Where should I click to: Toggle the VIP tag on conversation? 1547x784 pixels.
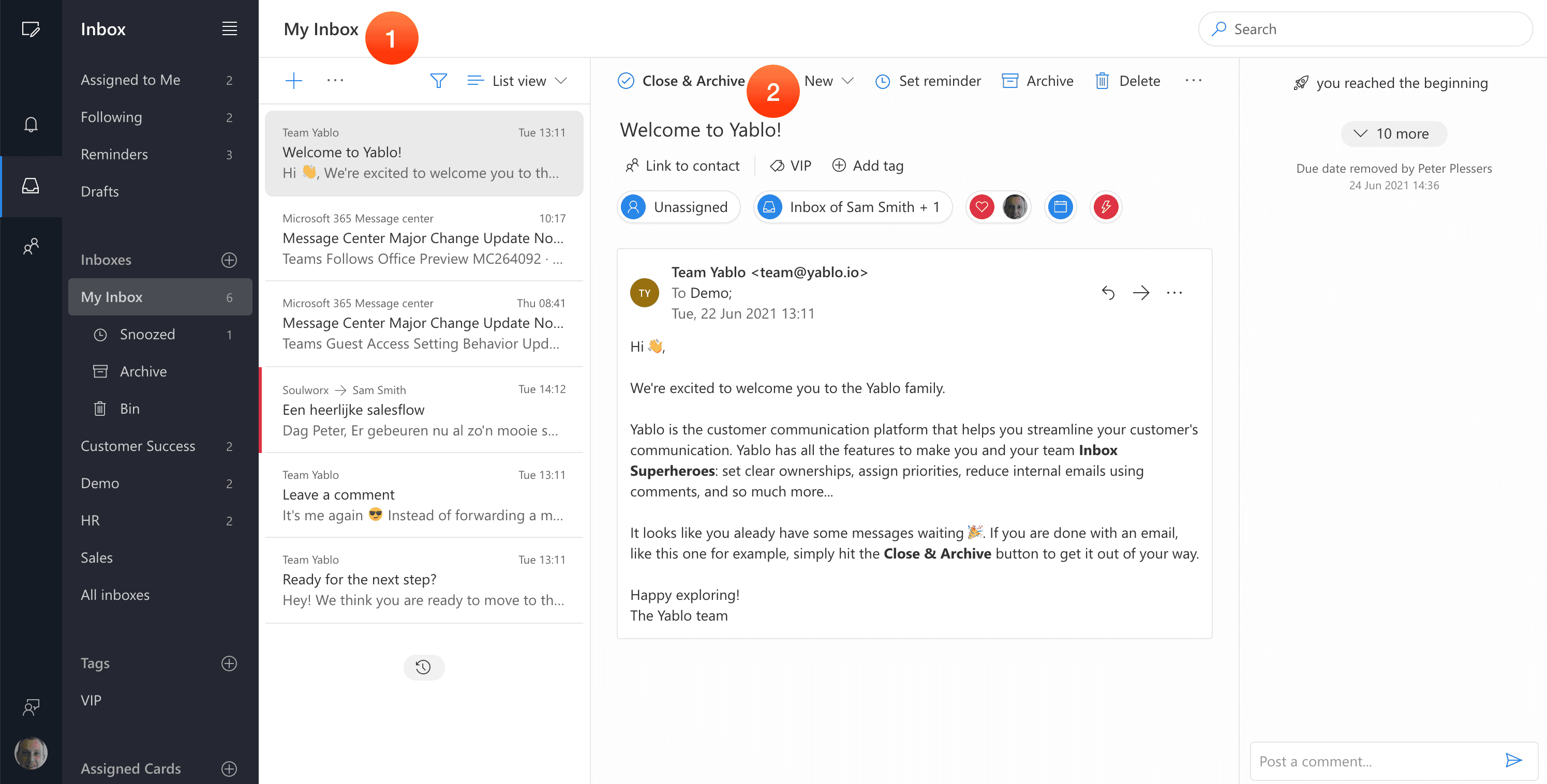point(791,165)
